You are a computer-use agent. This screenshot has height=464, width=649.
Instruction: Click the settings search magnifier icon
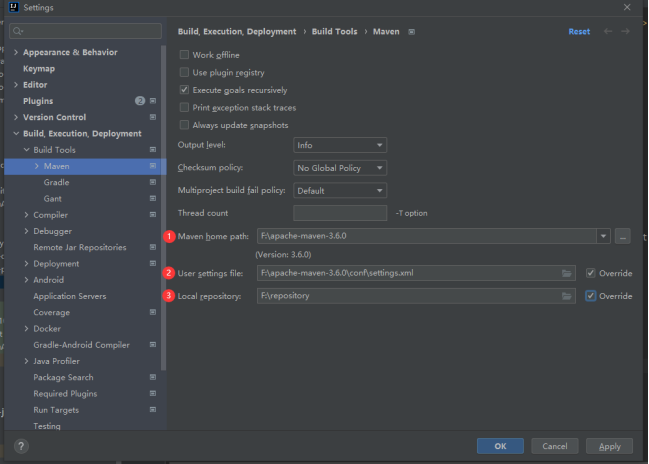coord(18,31)
